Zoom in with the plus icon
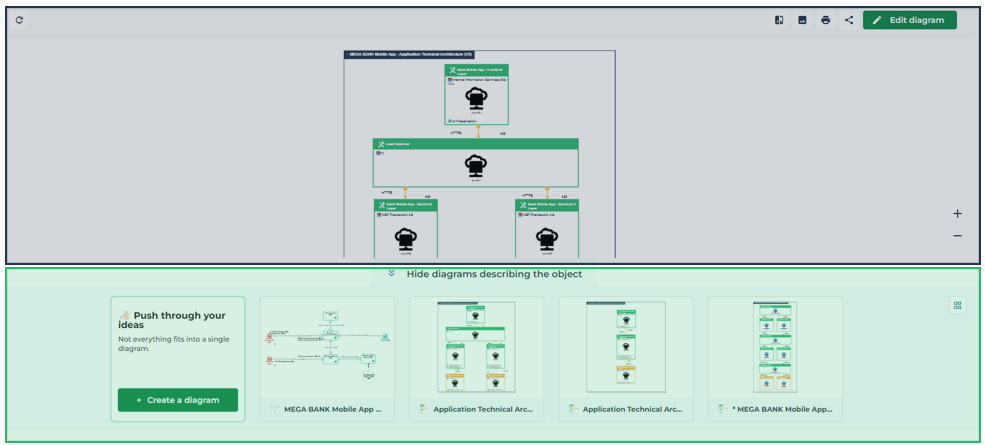The width and height of the screenshot is (985, 445). click(x=957, y=213)
